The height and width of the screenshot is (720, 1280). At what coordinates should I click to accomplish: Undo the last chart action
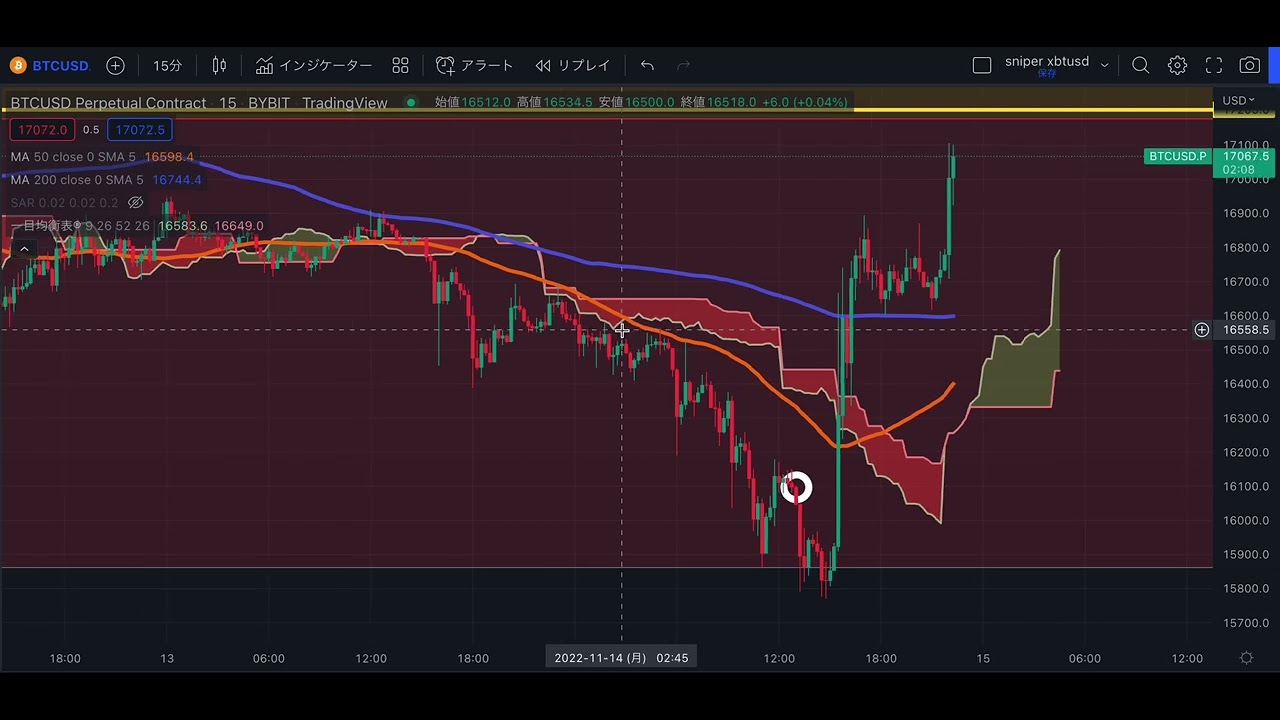click(x=647, y=65)
